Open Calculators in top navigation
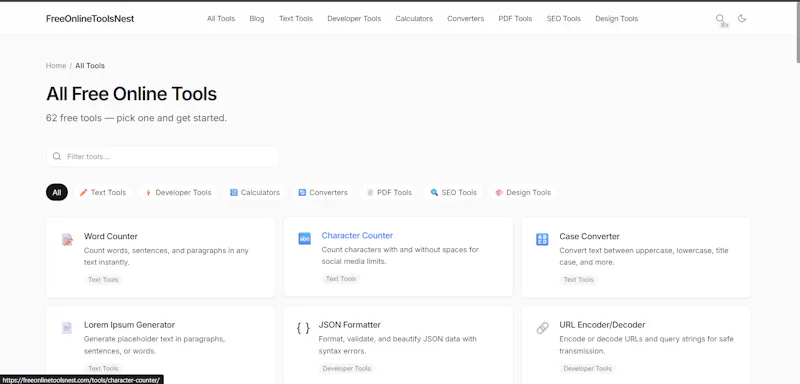Image resolution: width=800 pixels, height=384 pixels. tap(414, 18)
